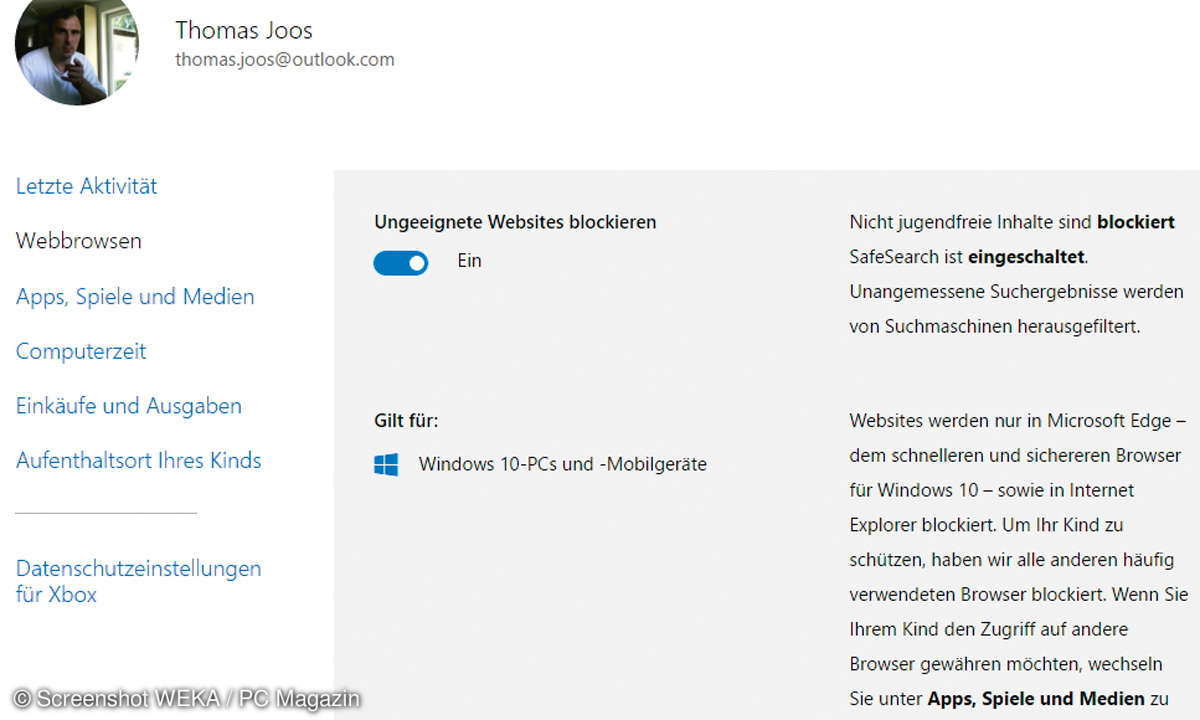This screenshot has height=720, width=1200.
Task: Go to Computerzeit settings
Action: tap(81, 351)
